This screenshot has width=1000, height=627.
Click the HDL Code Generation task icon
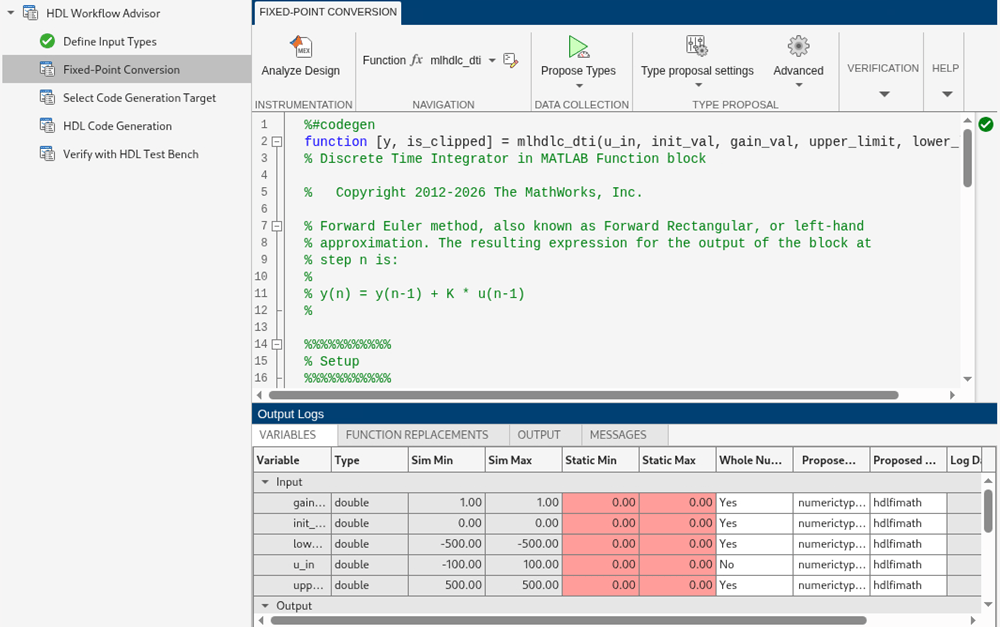pyautogui.click(x=47, y=126)
